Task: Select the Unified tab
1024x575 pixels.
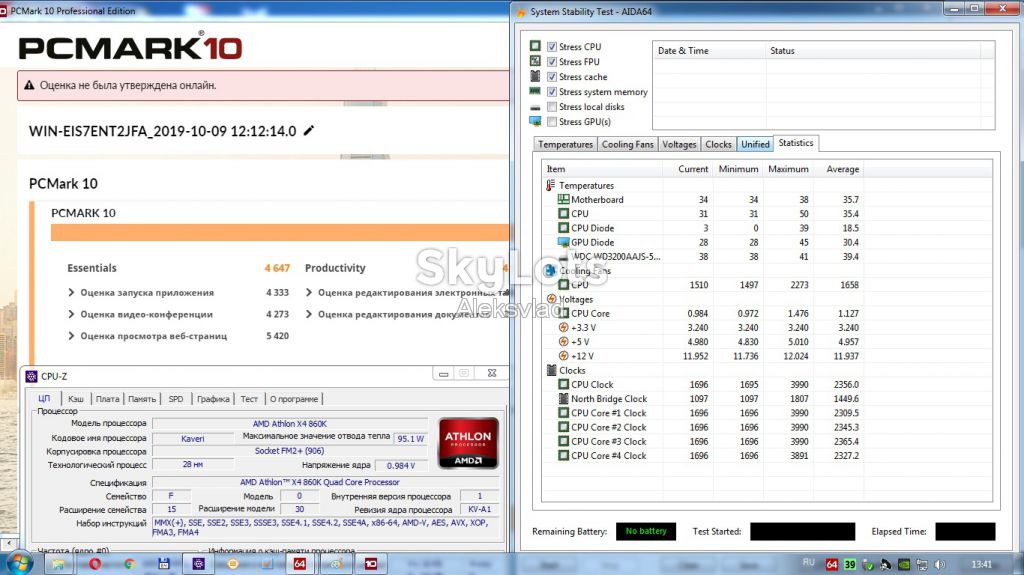Action: tap(755, 144)
